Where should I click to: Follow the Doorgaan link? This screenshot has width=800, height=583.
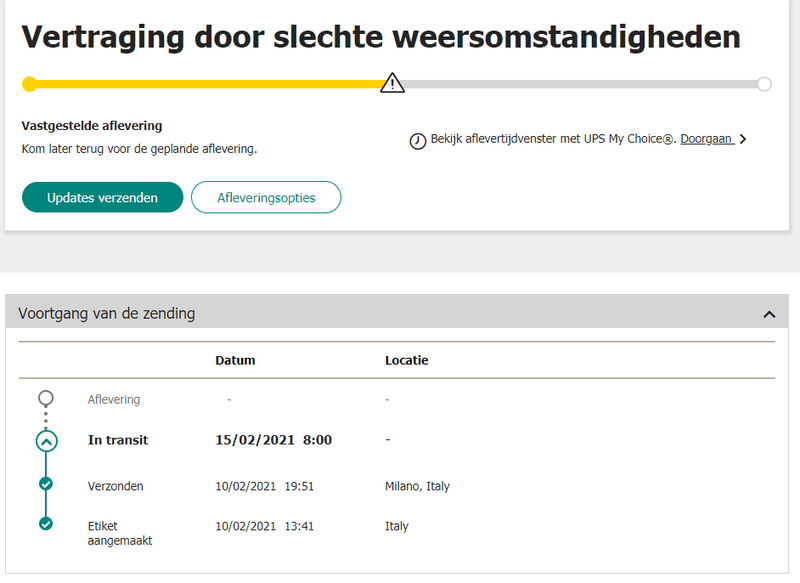706,140
